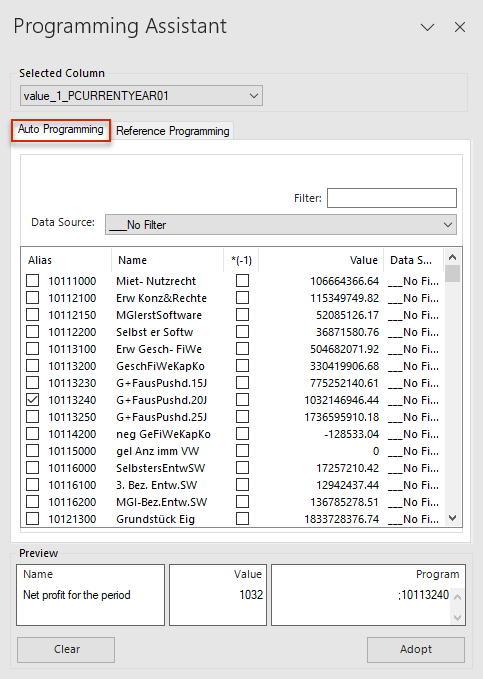
Task: Switch to Auto Programming tab
Action: [61, 129]
